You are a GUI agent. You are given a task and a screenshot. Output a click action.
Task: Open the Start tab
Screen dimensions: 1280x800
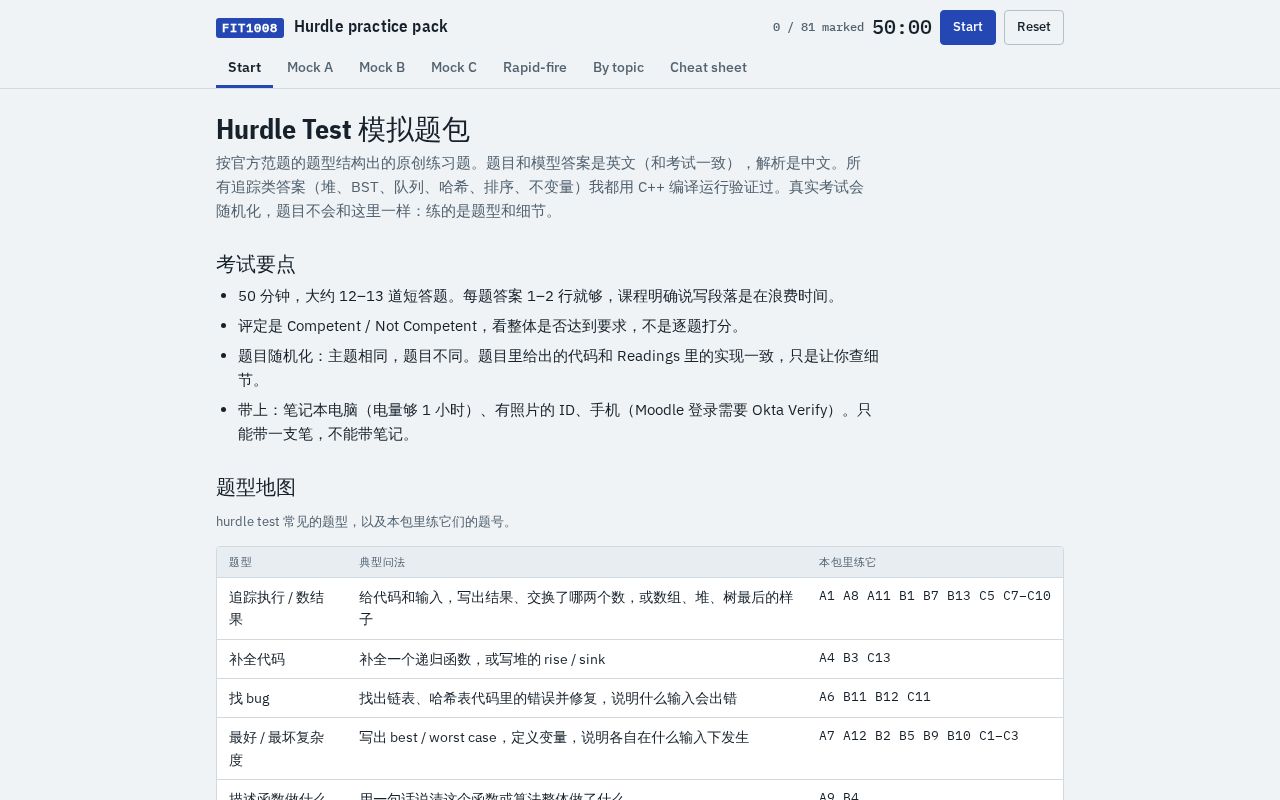coord(244,67)
